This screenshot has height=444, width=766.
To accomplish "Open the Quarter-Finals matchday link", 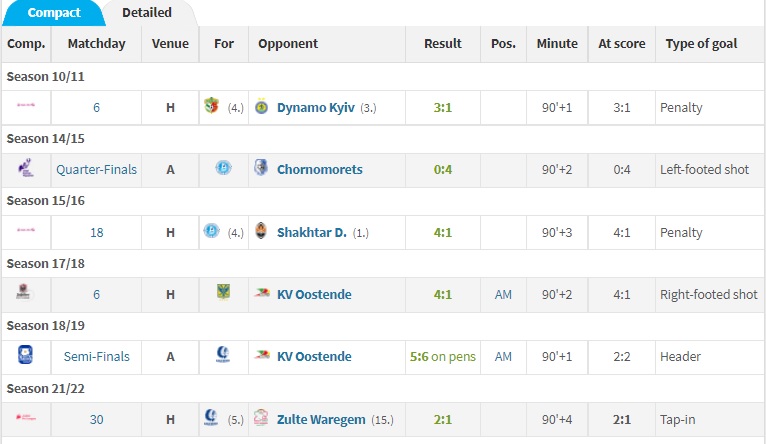I will (x=96, y=169).
